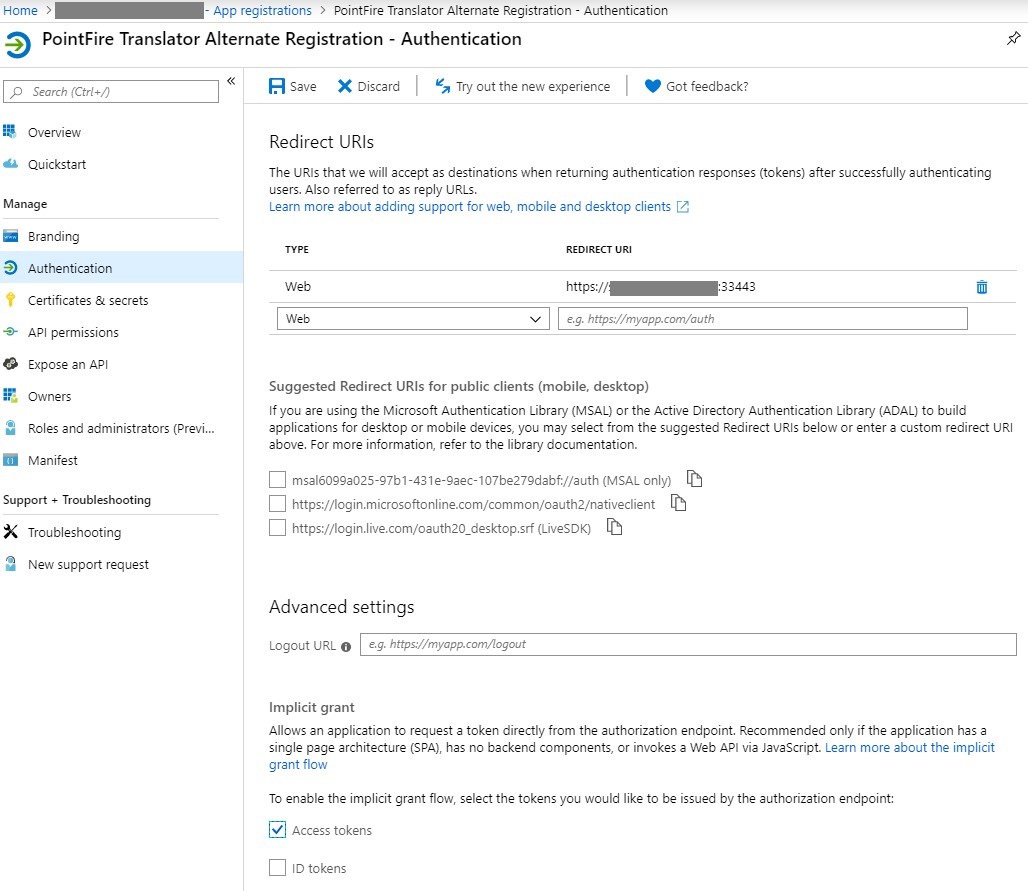Screen dimensions: 1028x891
Task: Copy the login.microsoftonline.com nativeclient URI
Action: click(679, 503)
